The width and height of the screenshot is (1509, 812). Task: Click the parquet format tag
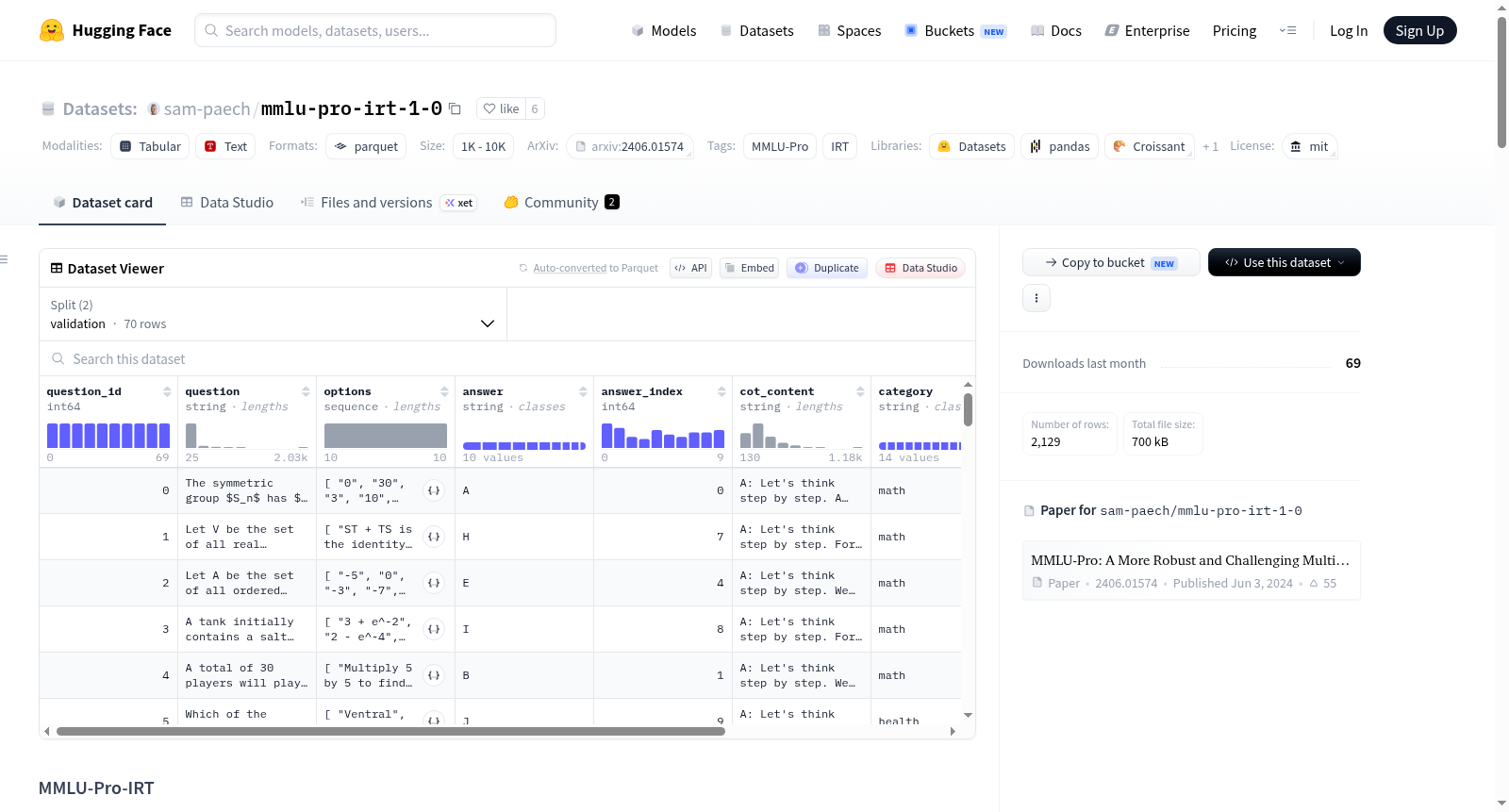(x=366, y=146)
